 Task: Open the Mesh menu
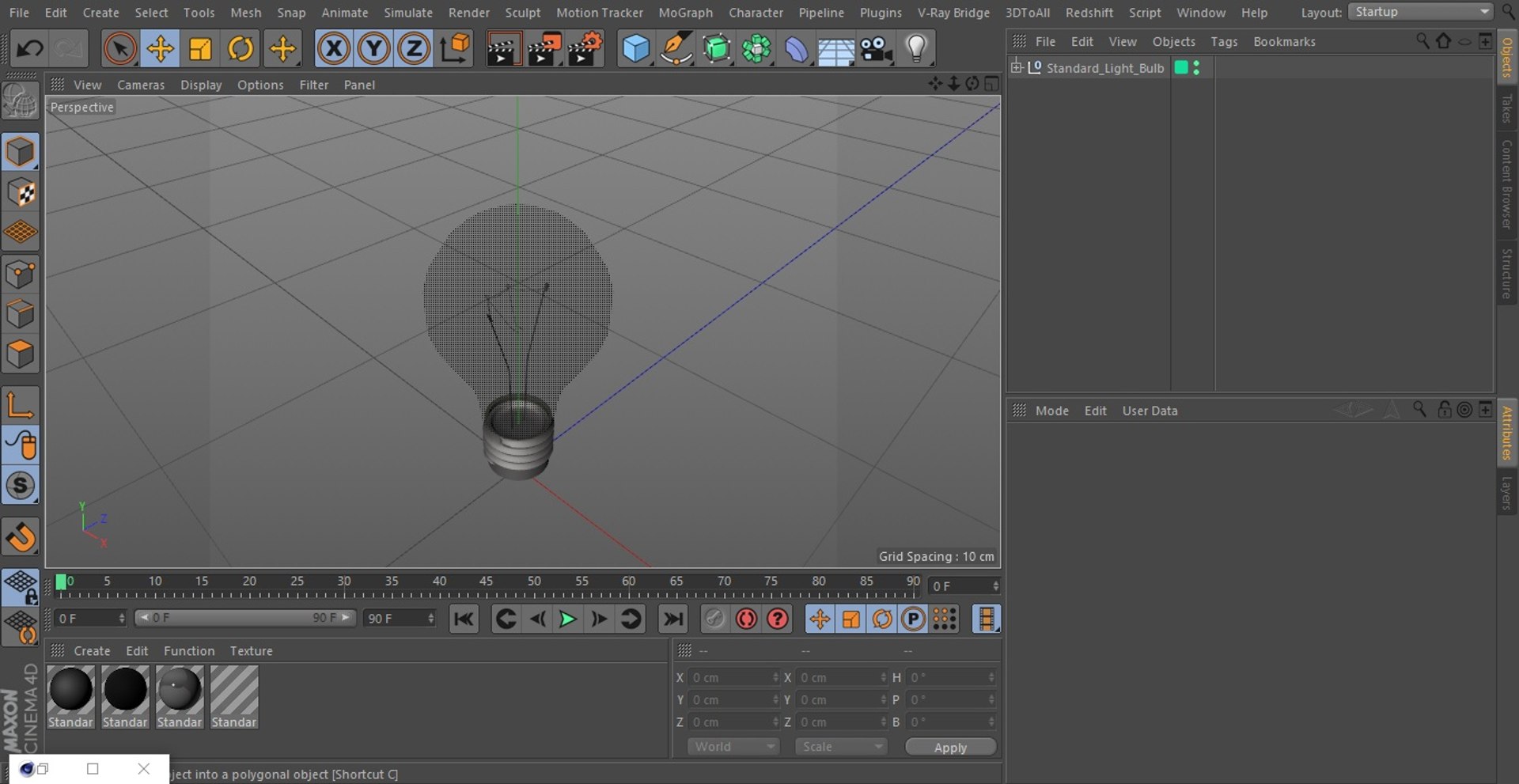(245, 13)
